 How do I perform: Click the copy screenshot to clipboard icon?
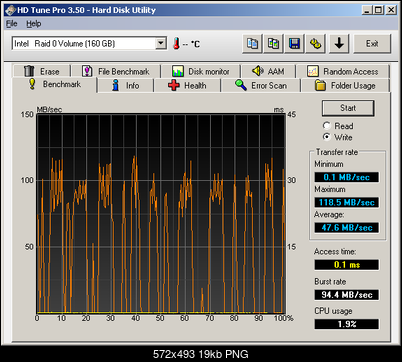[x=273, y=44]
